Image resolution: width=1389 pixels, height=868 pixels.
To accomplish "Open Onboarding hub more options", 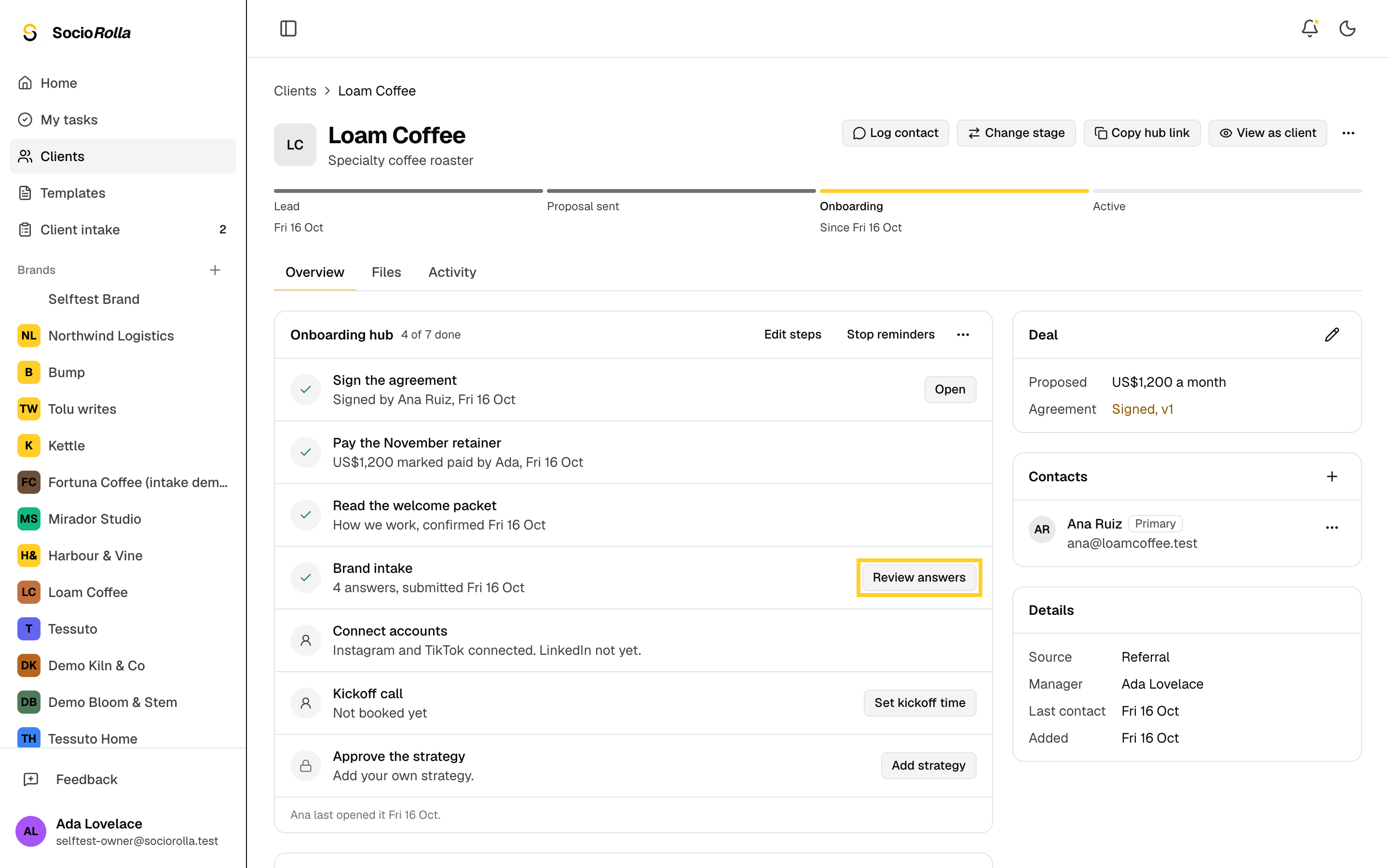I will (963, 335).
